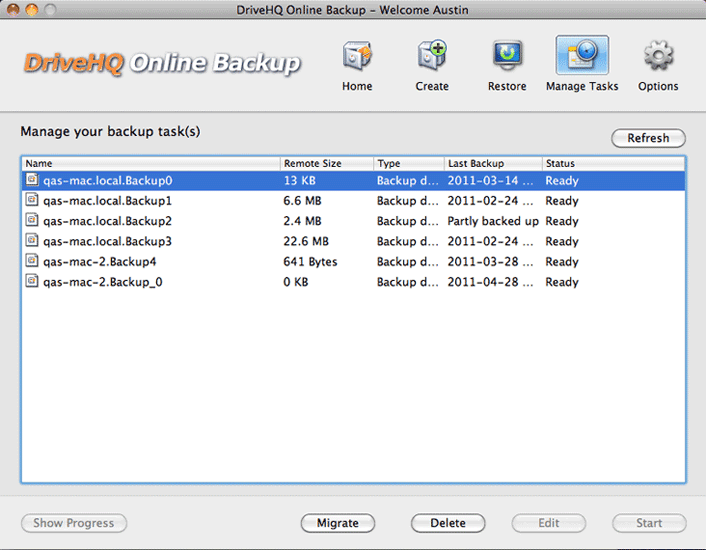Click the Create backup task icon
706x550 pixels.
click(432, 57)
